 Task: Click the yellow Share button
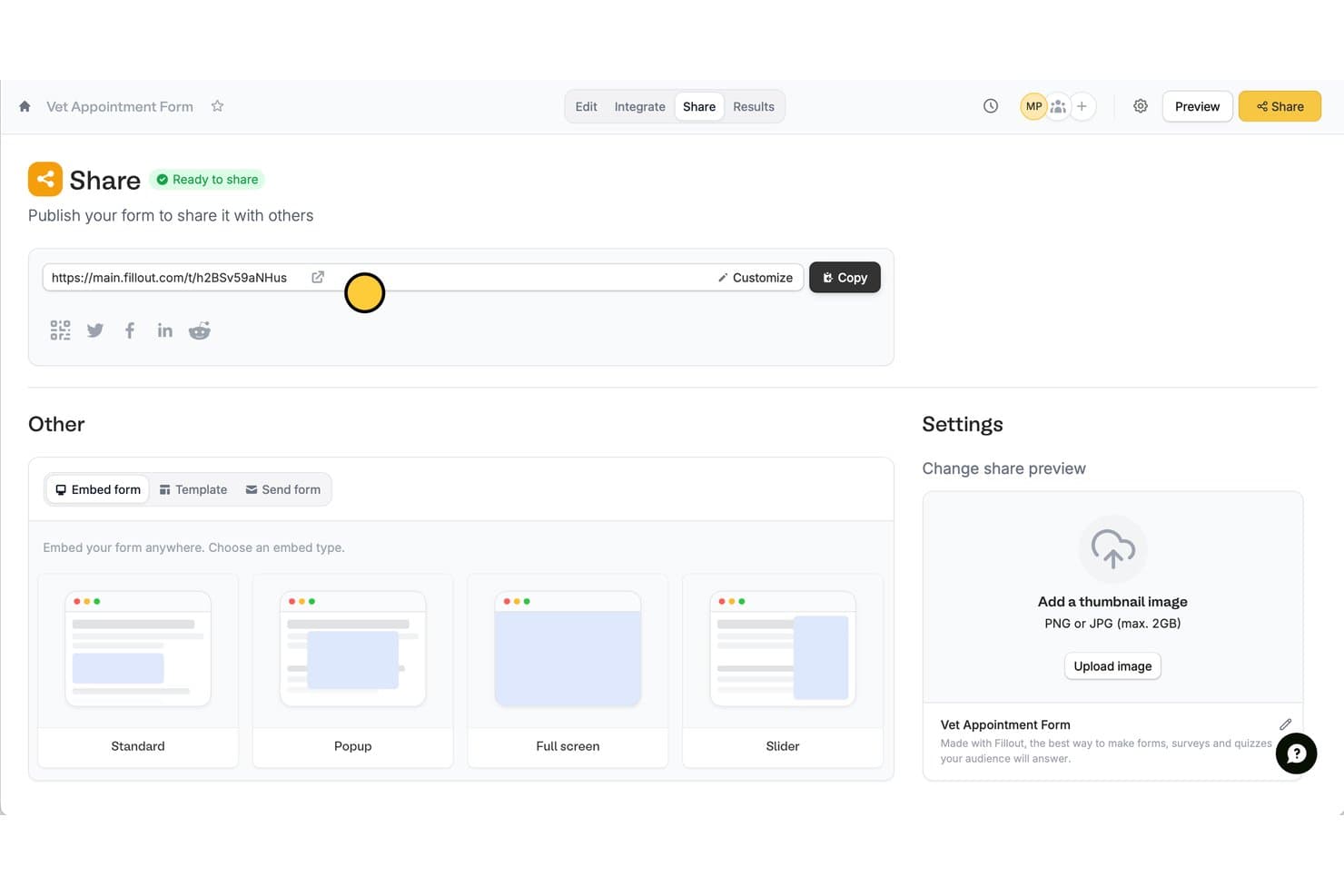[x=1280, y=106]
